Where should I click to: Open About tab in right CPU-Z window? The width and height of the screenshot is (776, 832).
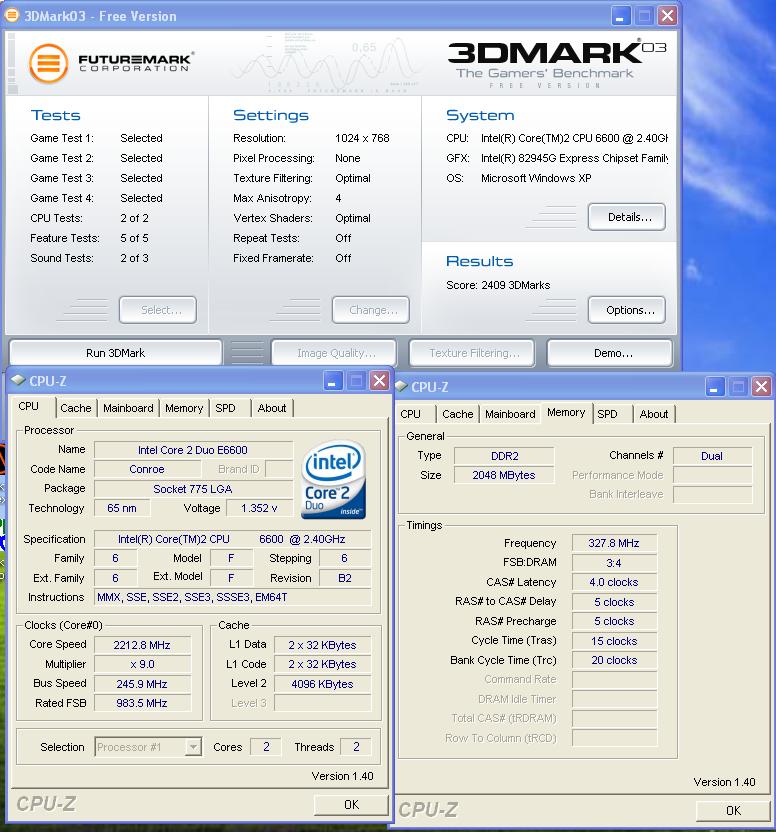click(x=654, y=414)
